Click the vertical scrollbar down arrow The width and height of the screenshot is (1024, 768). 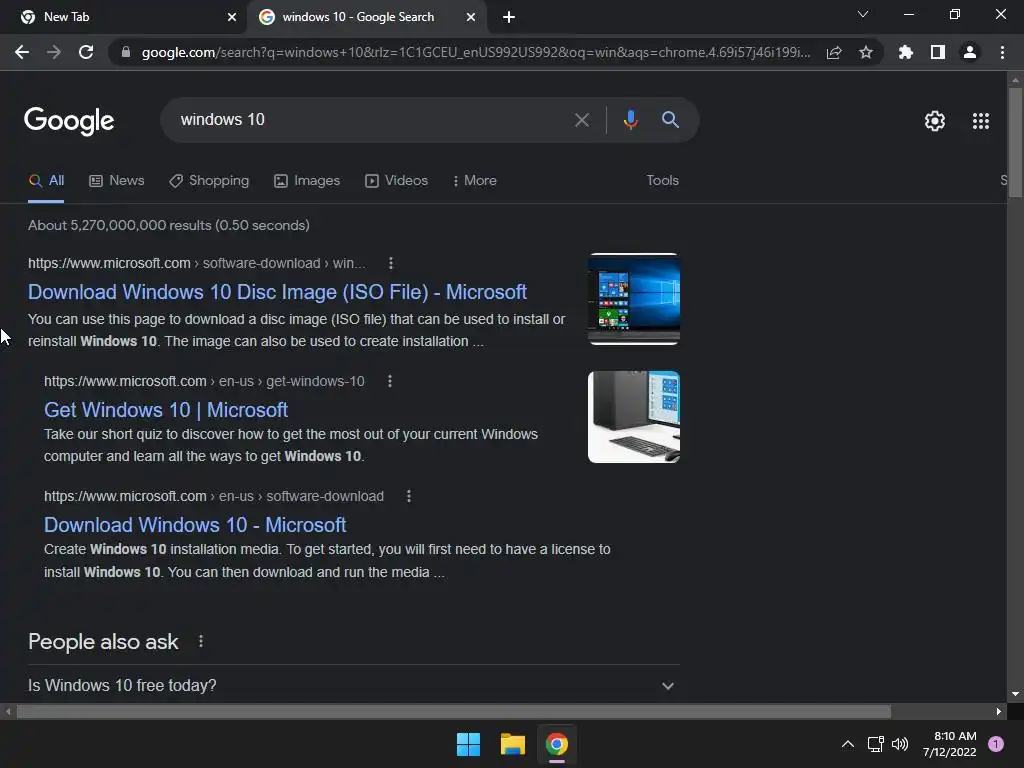pos(1015,694)
